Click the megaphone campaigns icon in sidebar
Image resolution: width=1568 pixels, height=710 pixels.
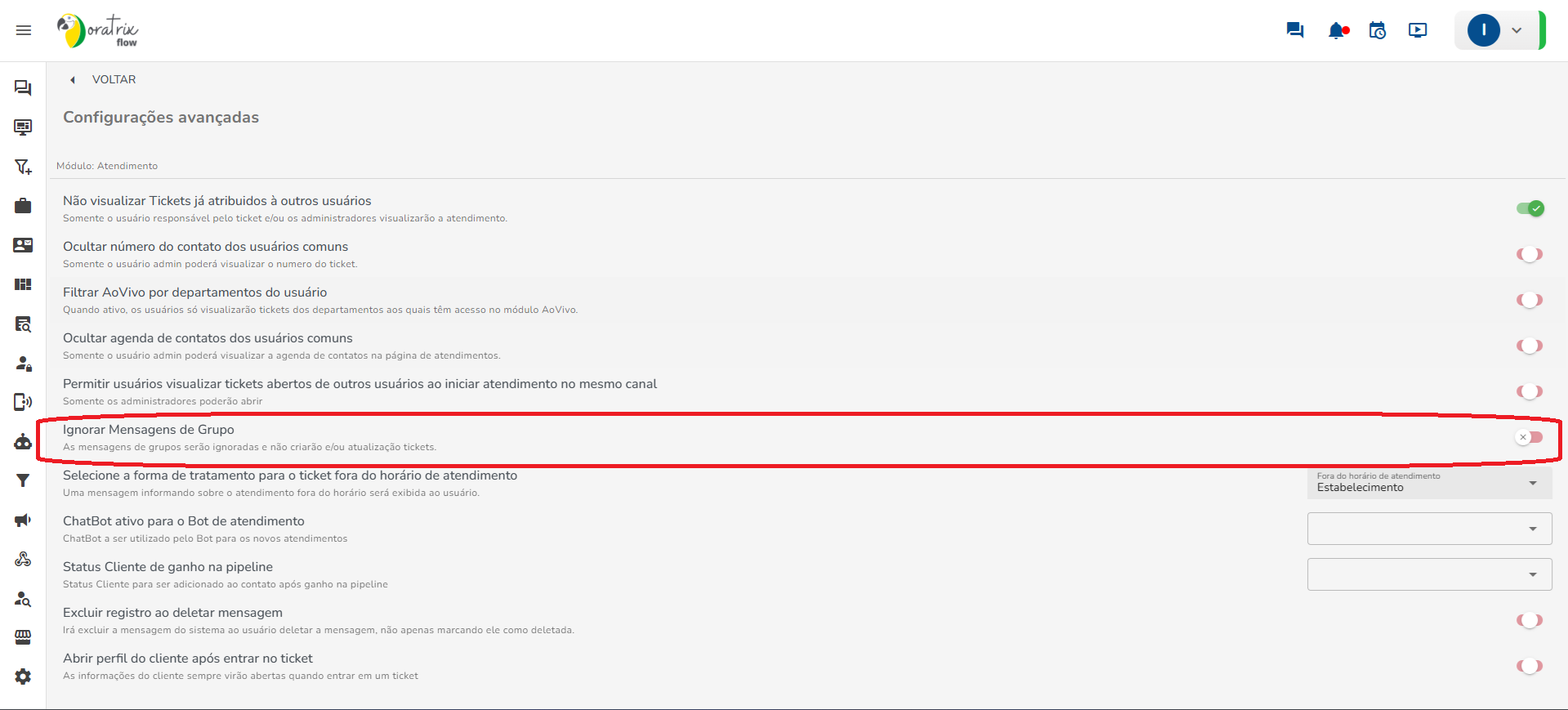[23, 520]
